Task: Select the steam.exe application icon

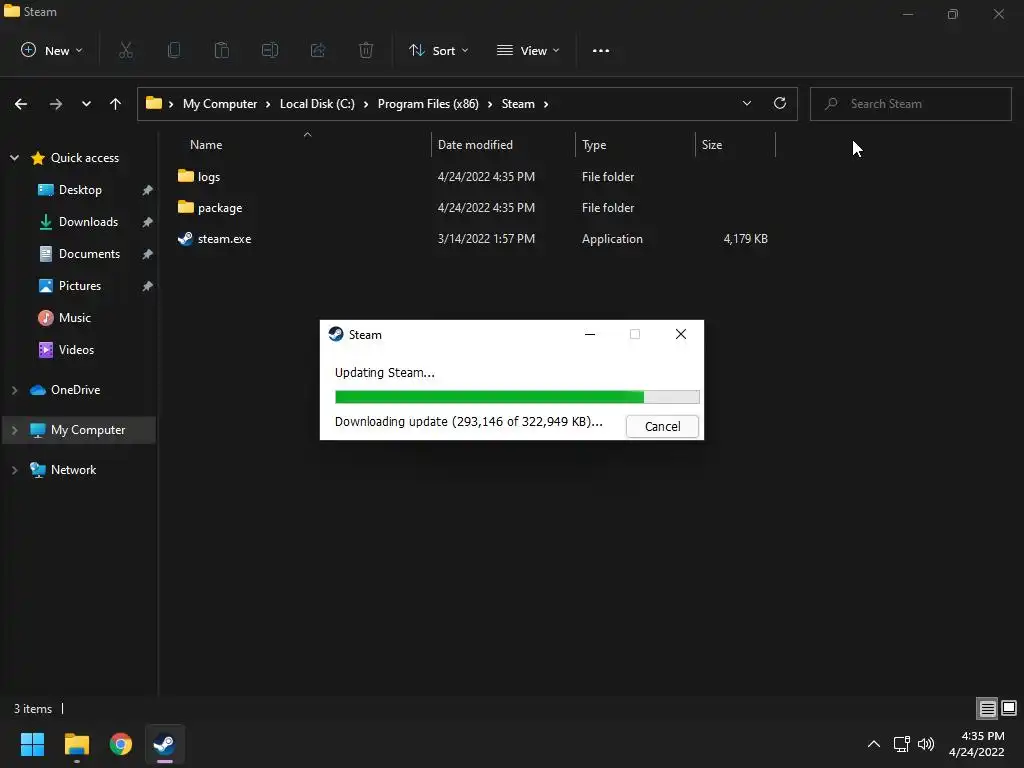Action: [x=185, y=238]
